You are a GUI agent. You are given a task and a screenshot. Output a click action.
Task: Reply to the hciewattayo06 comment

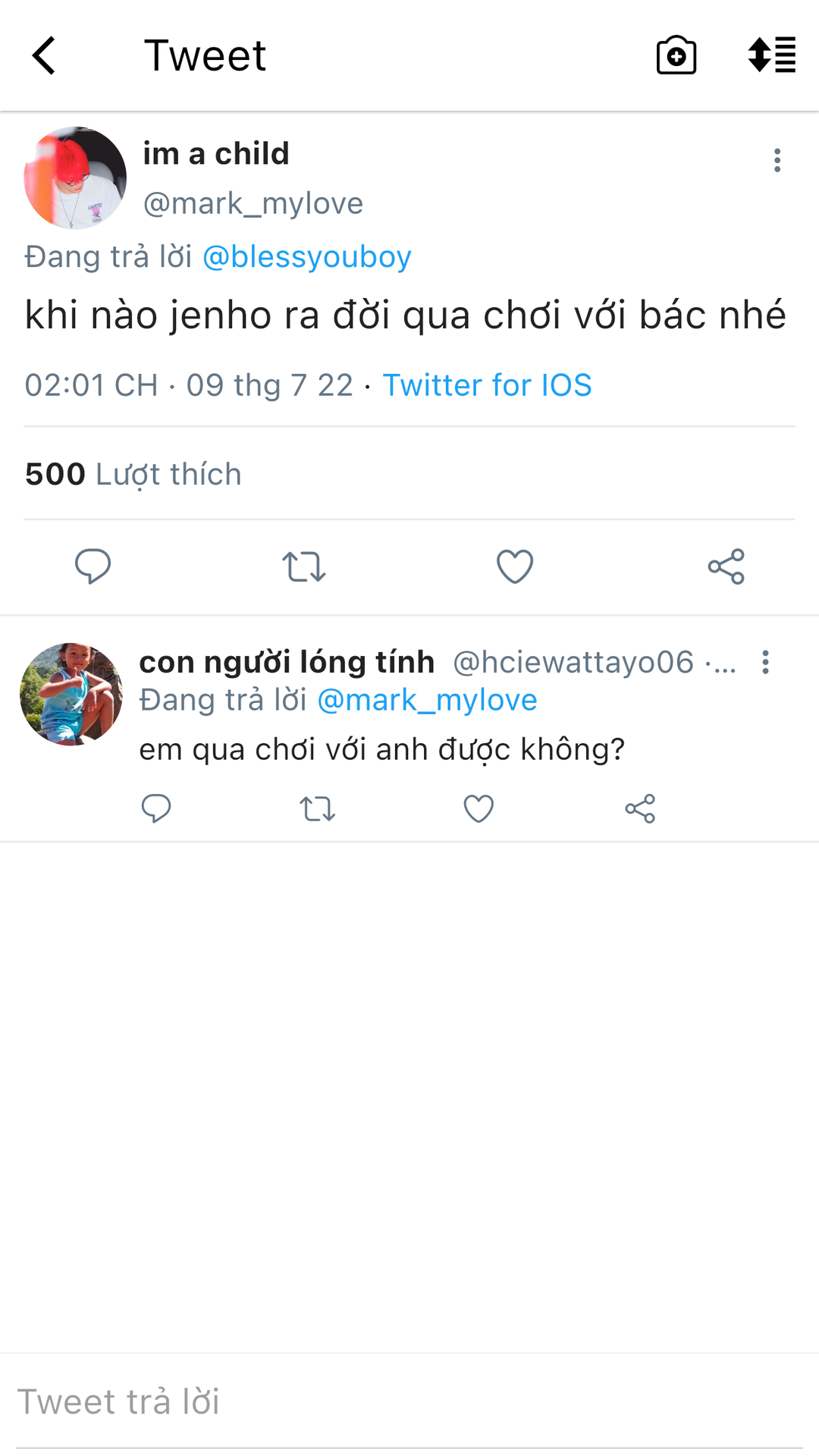tap(156, 808)
